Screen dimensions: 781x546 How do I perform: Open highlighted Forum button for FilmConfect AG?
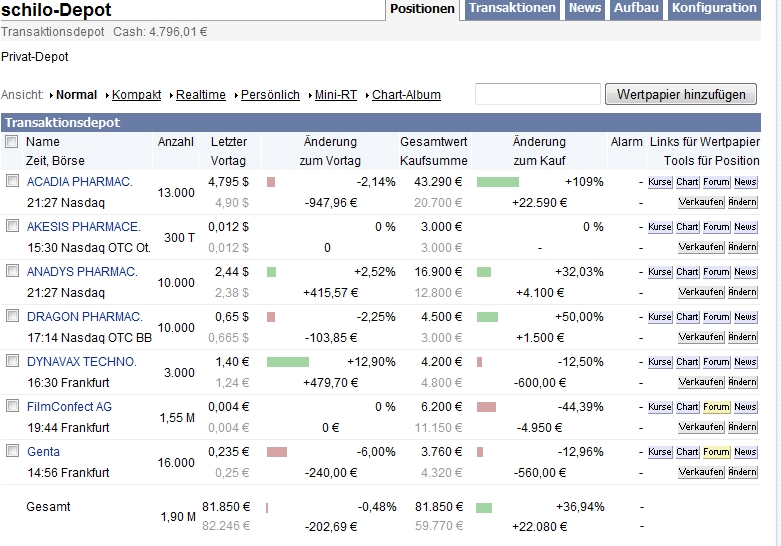pyautogui.click(x=716, y=407)
